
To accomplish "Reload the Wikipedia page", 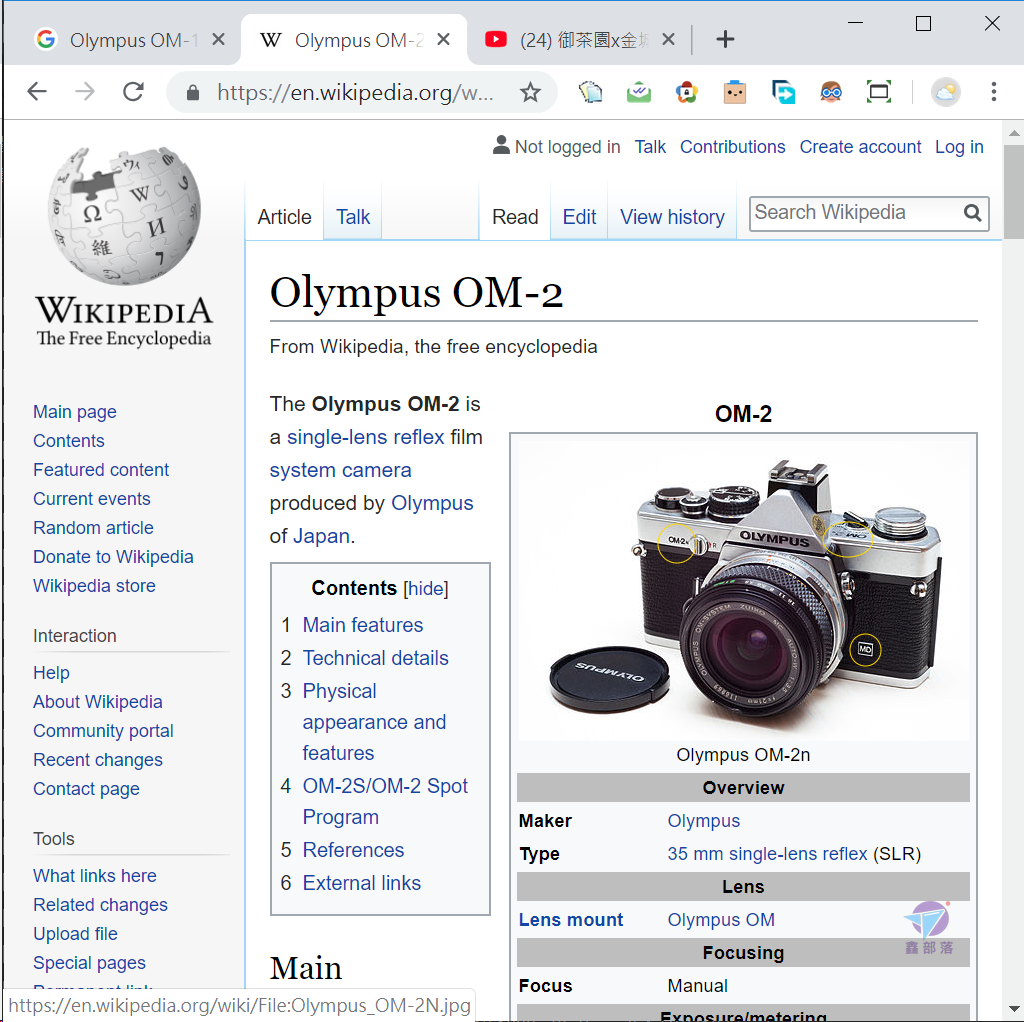I will [133, 92].
